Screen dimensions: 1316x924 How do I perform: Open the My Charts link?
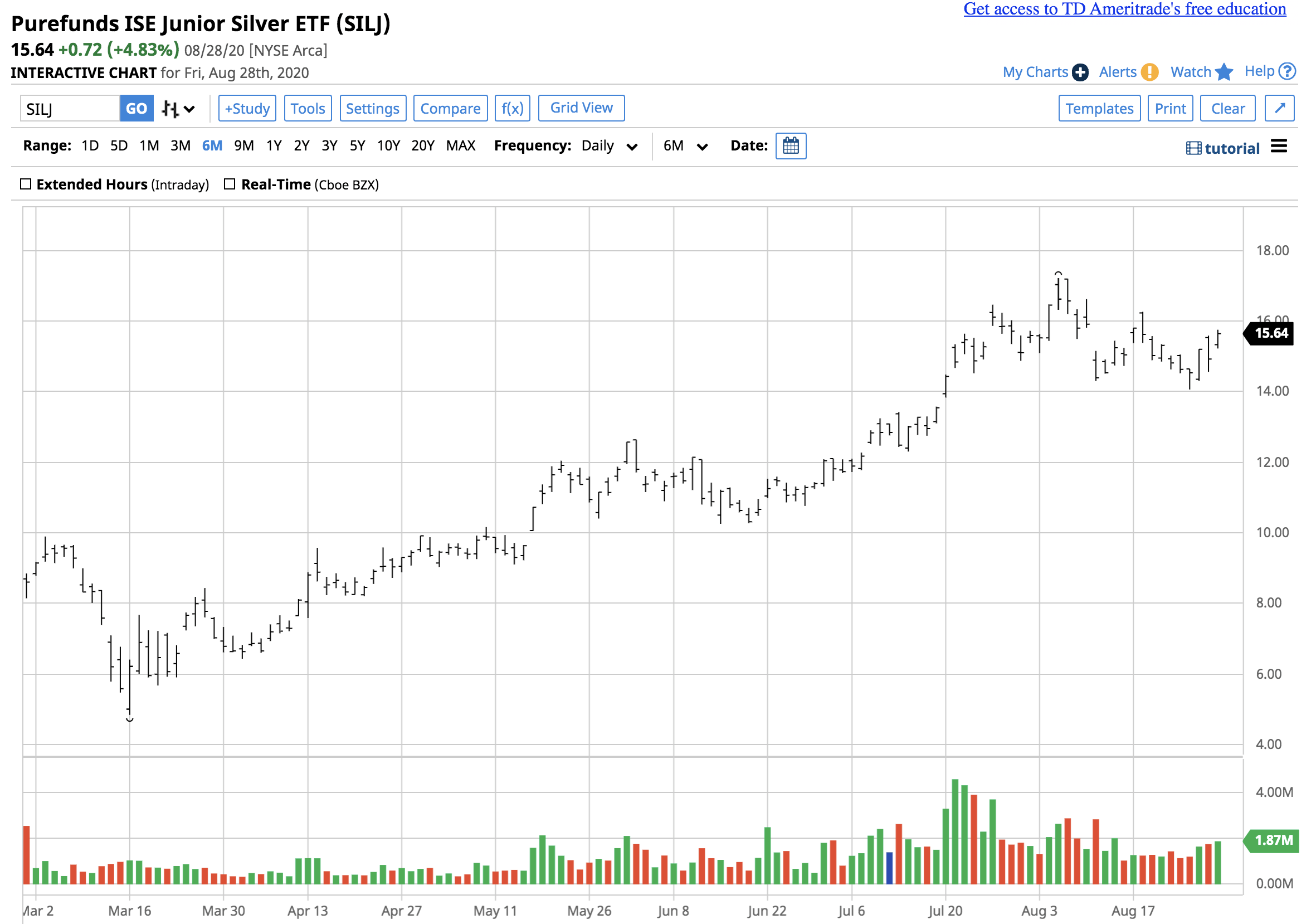pos(1035,72)
